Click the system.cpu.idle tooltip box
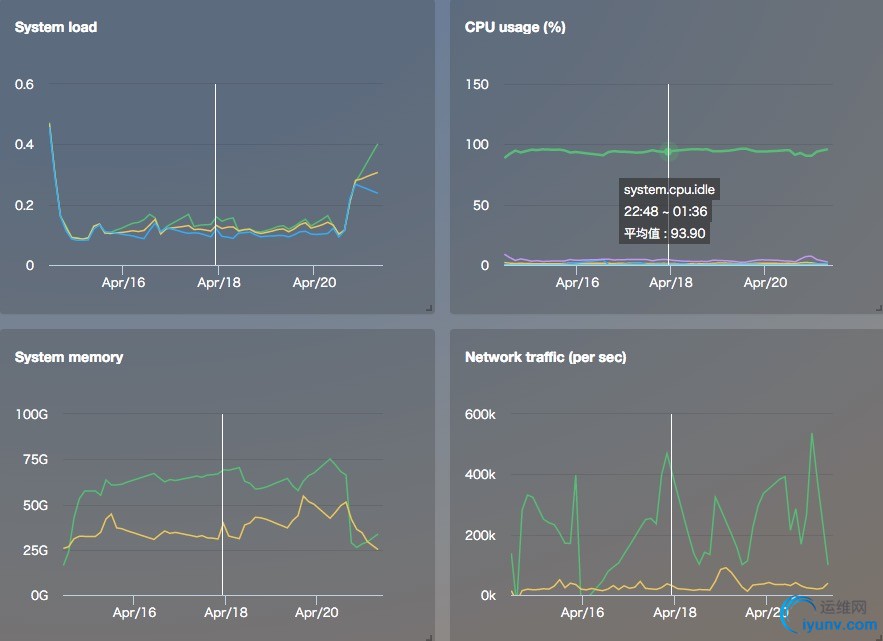Screen dimensions: 883x641 pos(668,211)
